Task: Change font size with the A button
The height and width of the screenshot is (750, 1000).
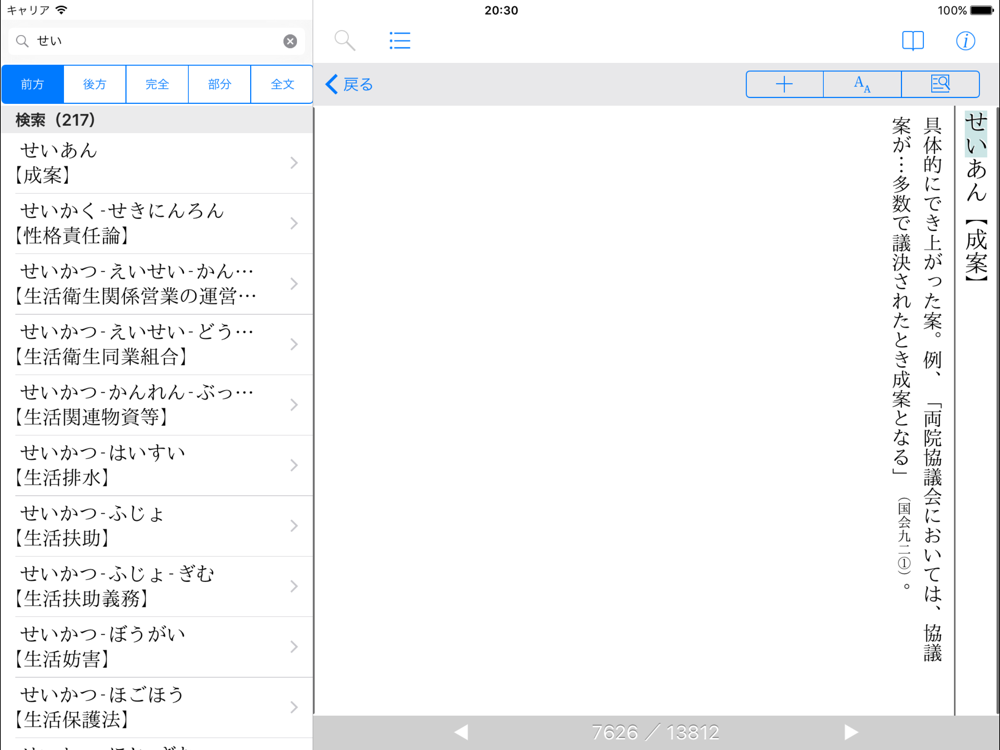Action: (862, 84)
